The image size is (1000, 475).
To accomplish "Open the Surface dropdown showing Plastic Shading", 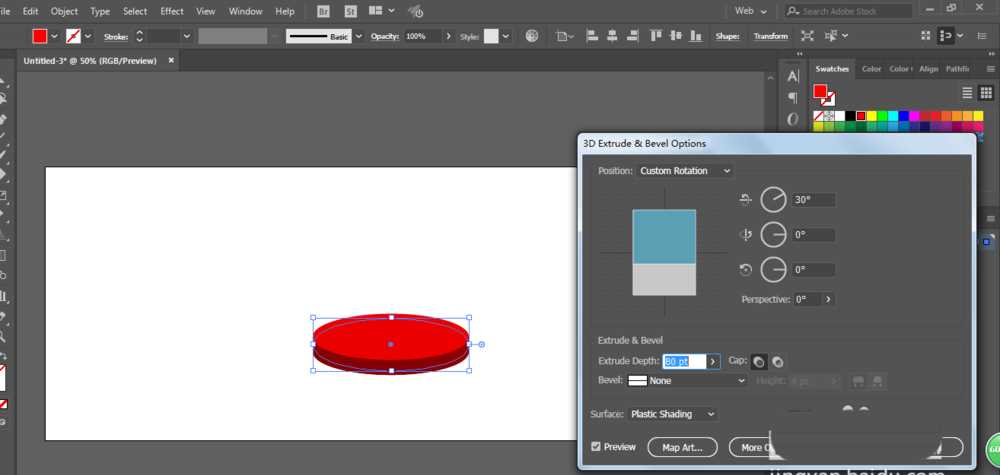I will (673, 414).
